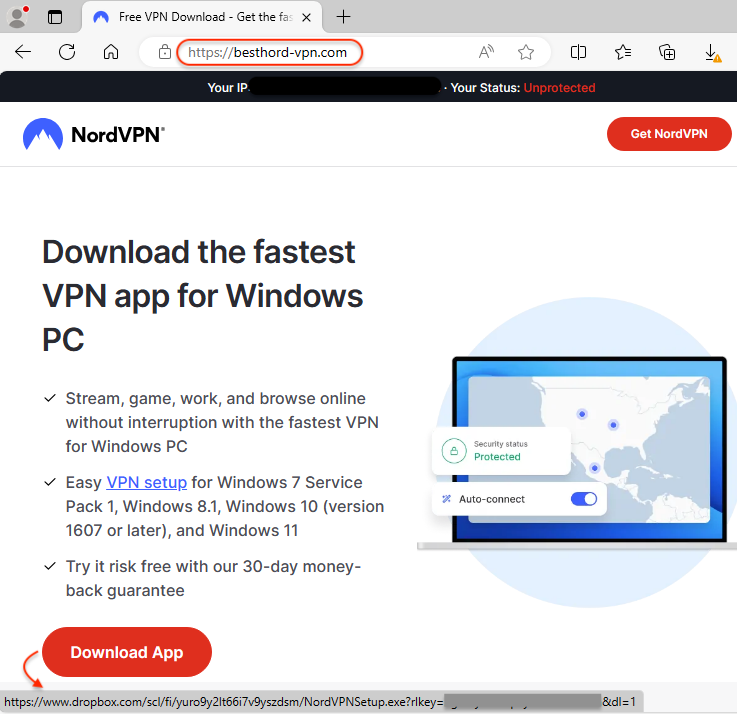Click 'Protected' text in security card
Image resolution: width=737 pixels, height=715 pixels.
point(497,456)
